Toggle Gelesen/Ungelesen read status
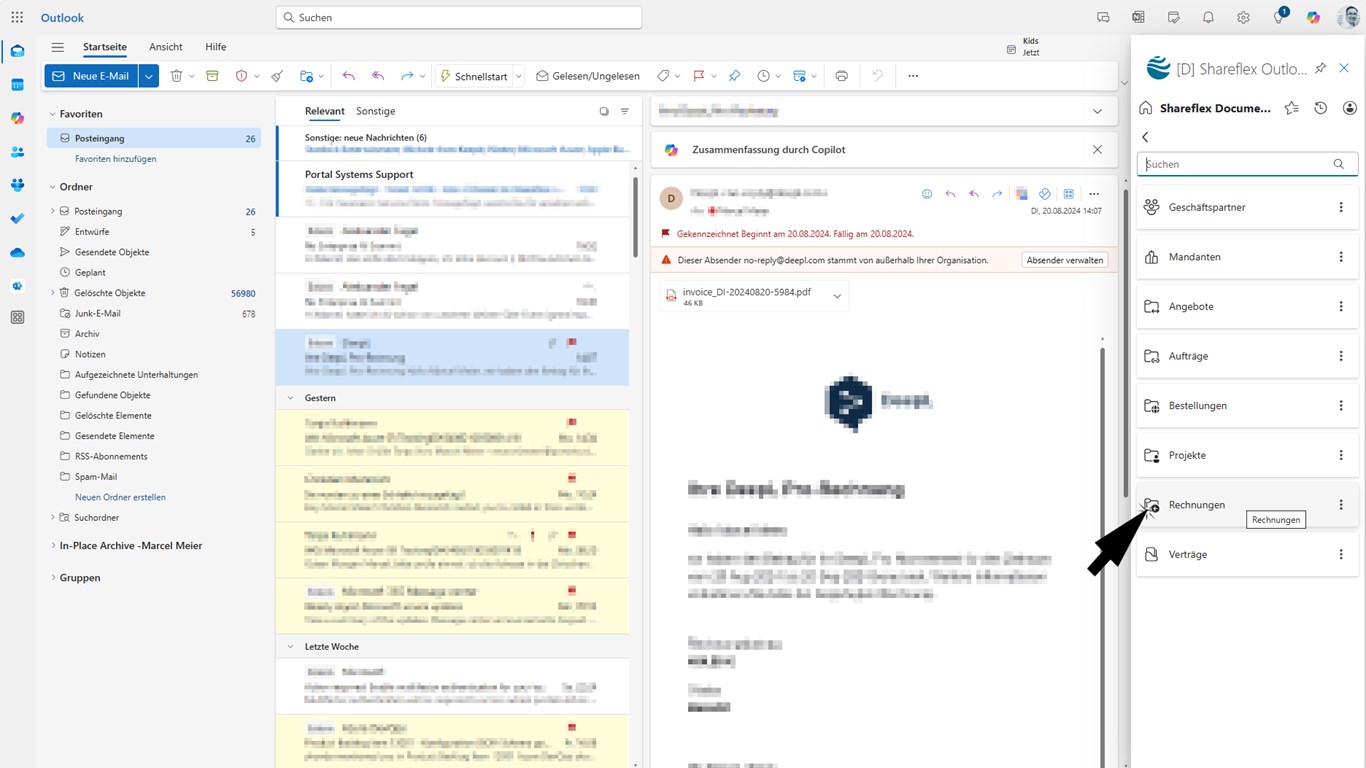Screen dimensions: 1366x768 (x=588, y=76)
